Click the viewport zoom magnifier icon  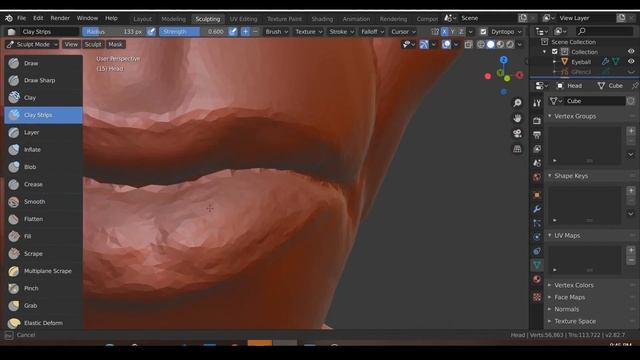(x=517, y=103)
